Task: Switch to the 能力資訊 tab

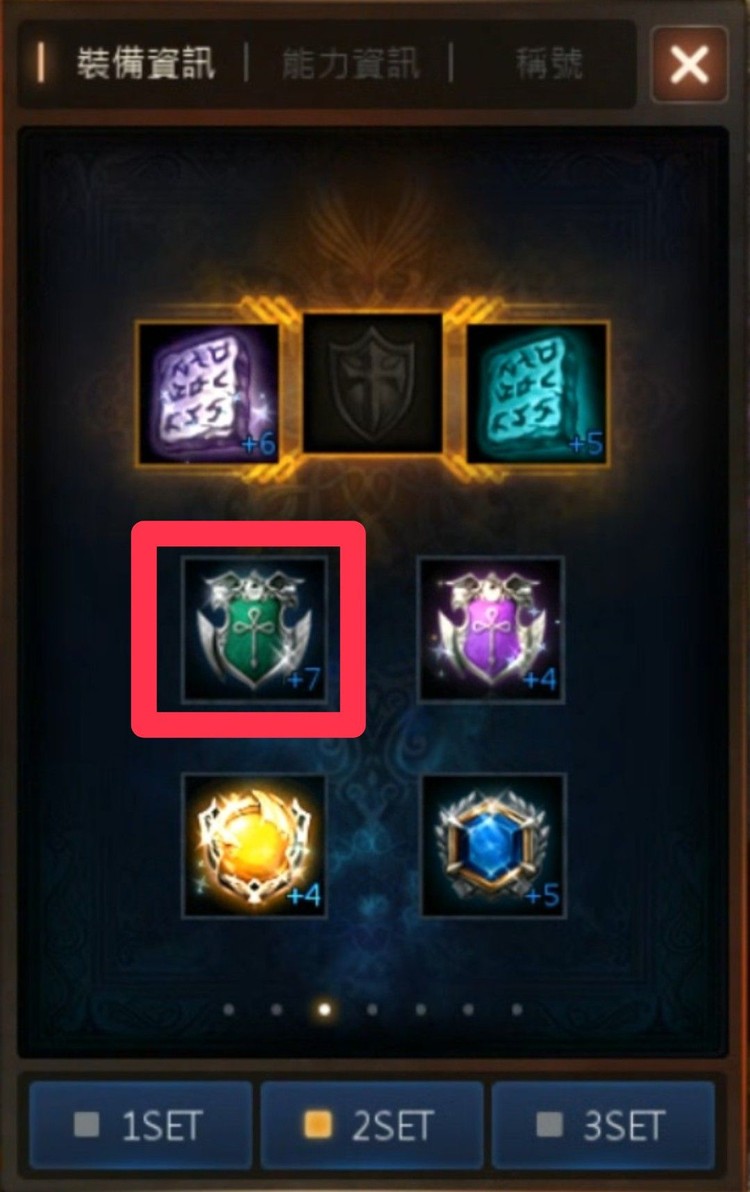Action: tap(350, 63)
